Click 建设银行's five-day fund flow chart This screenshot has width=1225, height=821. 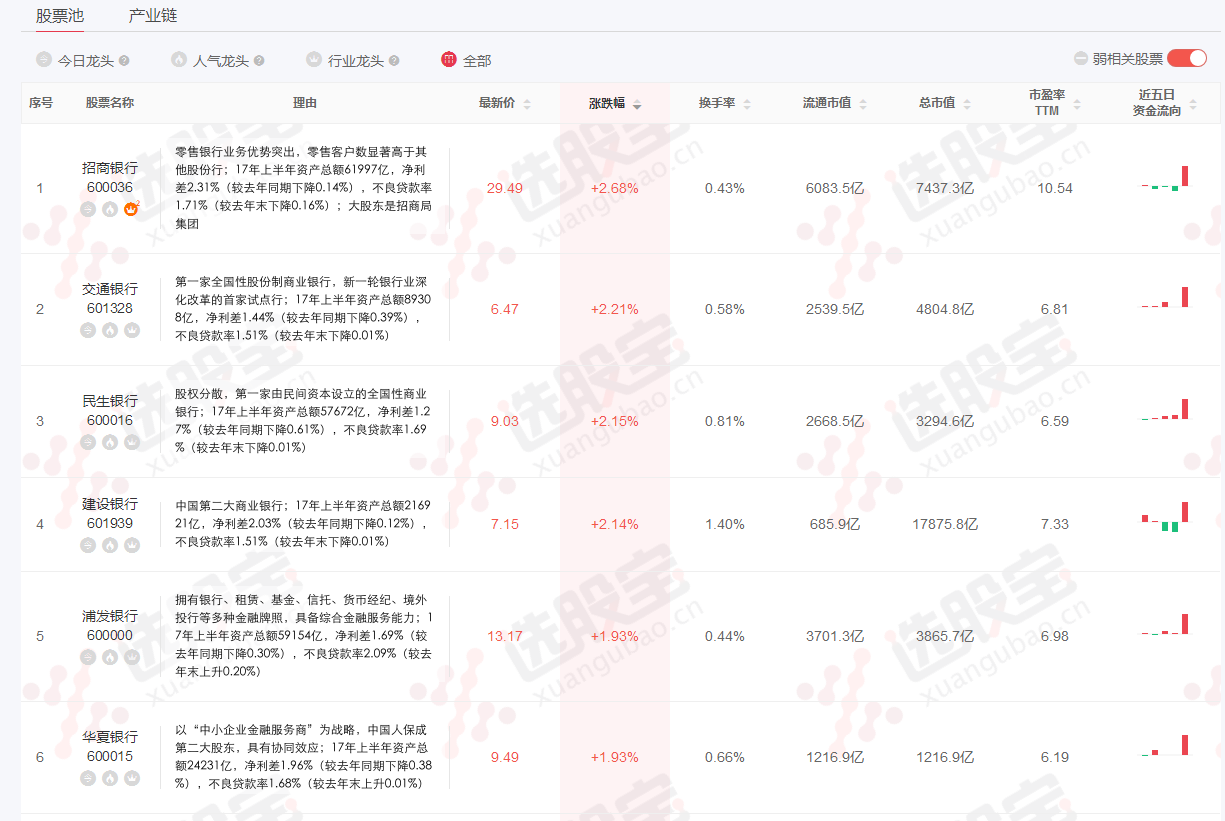(1165, 516)
